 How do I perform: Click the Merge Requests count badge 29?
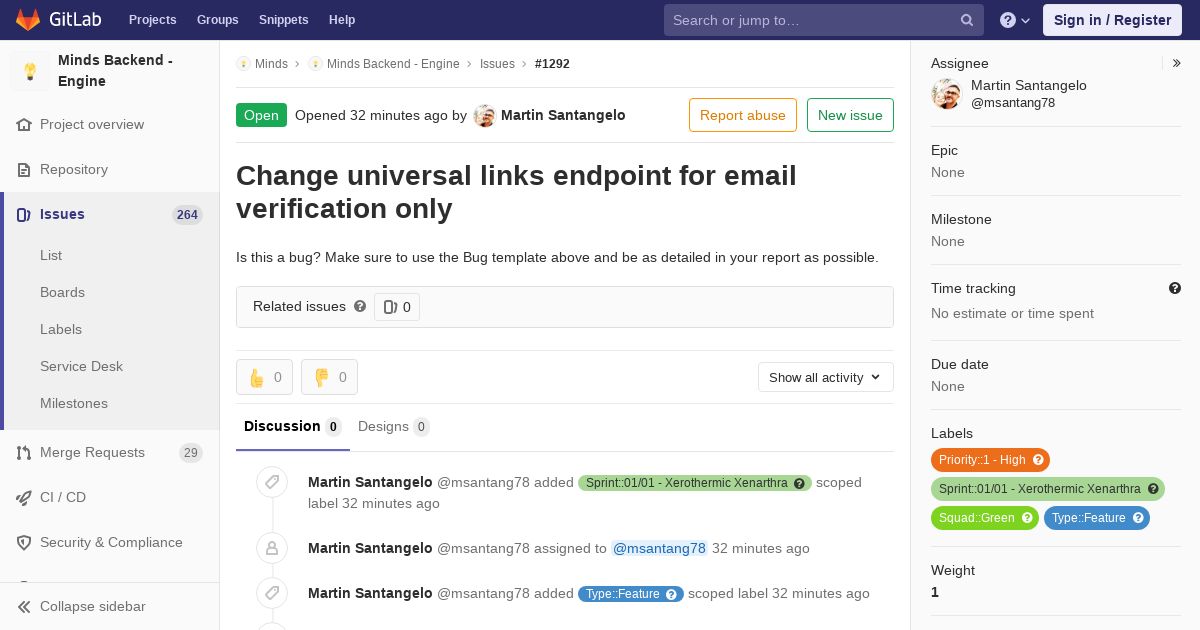pyautogui.click(x=190, y=453)
